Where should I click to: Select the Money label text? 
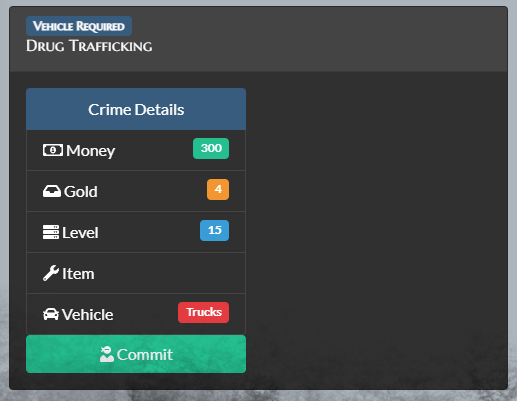[91, 151]
